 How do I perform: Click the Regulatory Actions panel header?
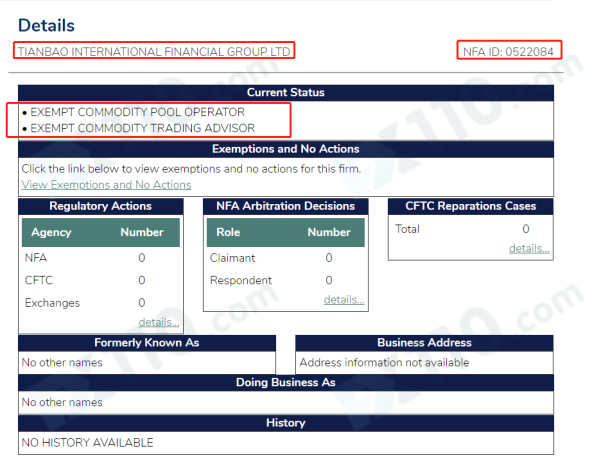pyautogui.click(x=100, y=206)
